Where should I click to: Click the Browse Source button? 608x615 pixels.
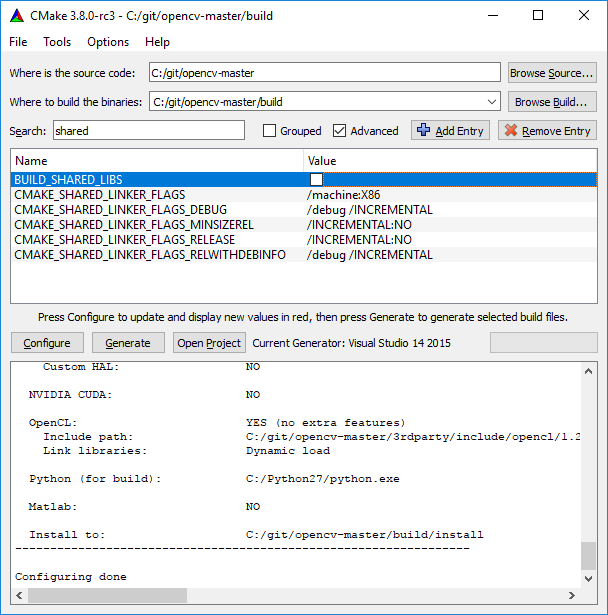(552, 73)
